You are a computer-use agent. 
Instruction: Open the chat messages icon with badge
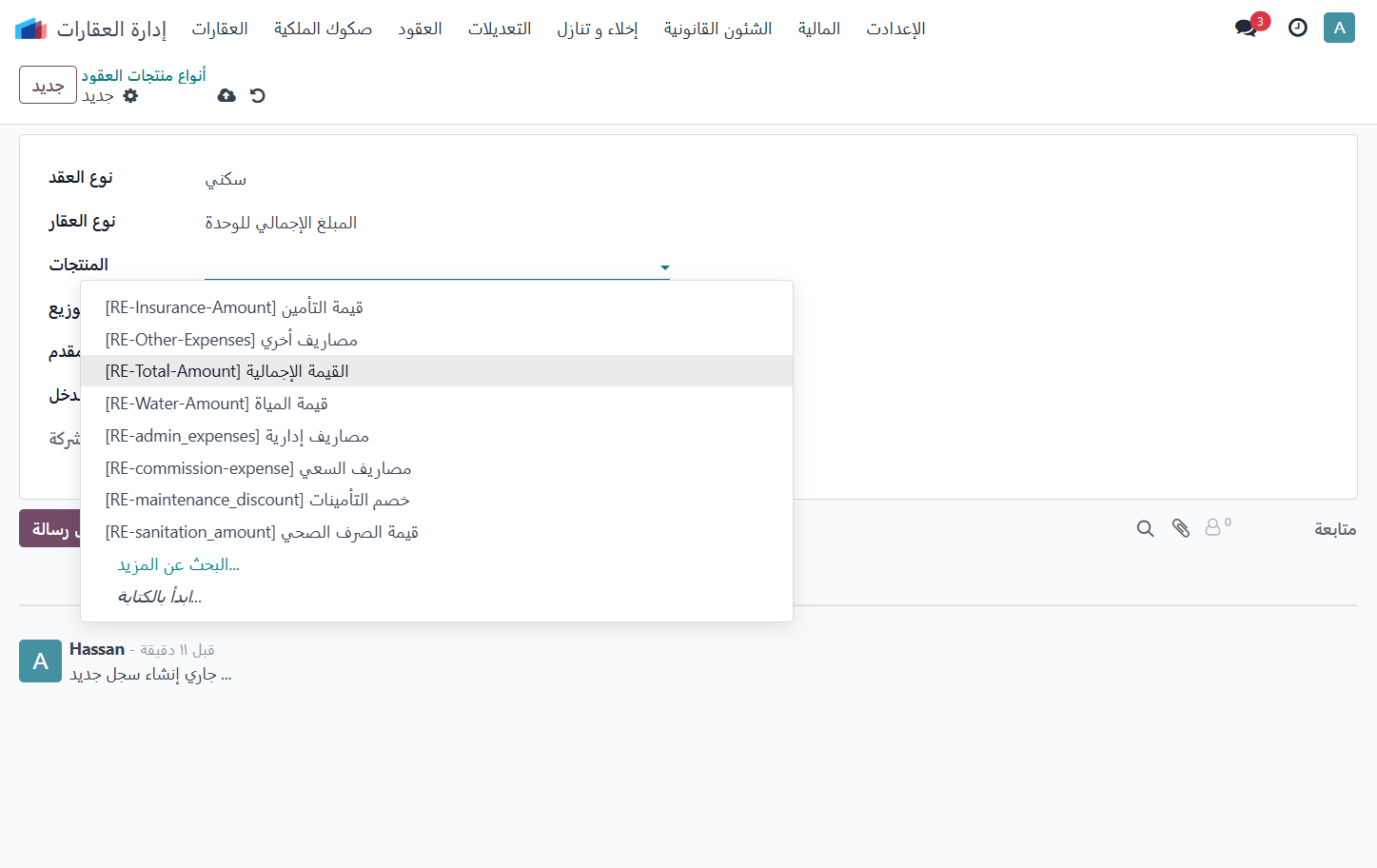(x=1247, y=28)
